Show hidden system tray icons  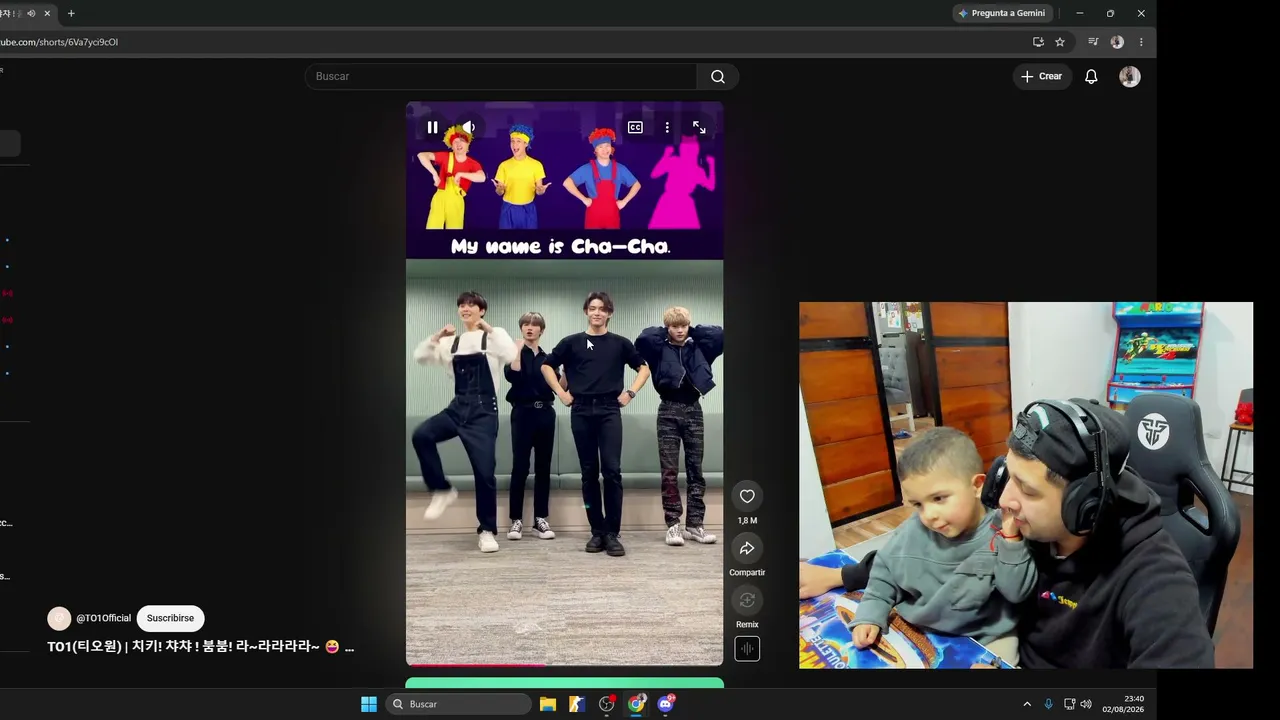(x=1026, y=704)
